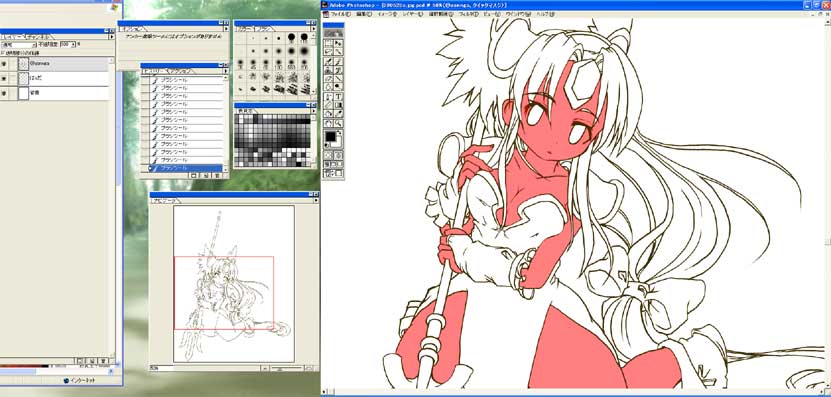This screenshot has width=831, height=397.
Task: Click the trash icon in Layers panel
Action: pyautogui.click(x=103, y=361)
